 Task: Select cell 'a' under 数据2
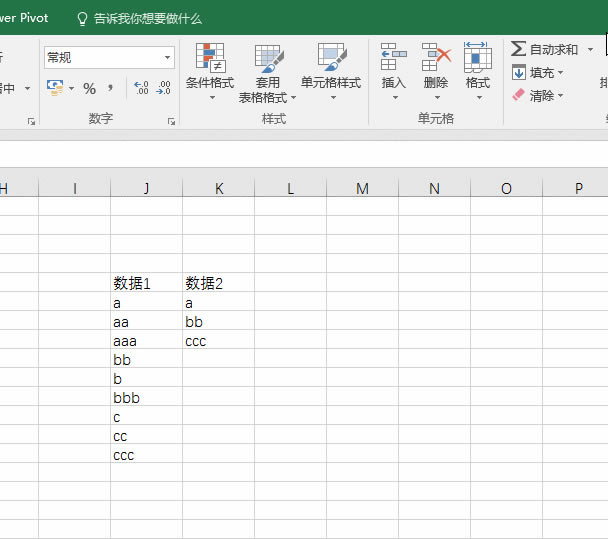point(219,301)
